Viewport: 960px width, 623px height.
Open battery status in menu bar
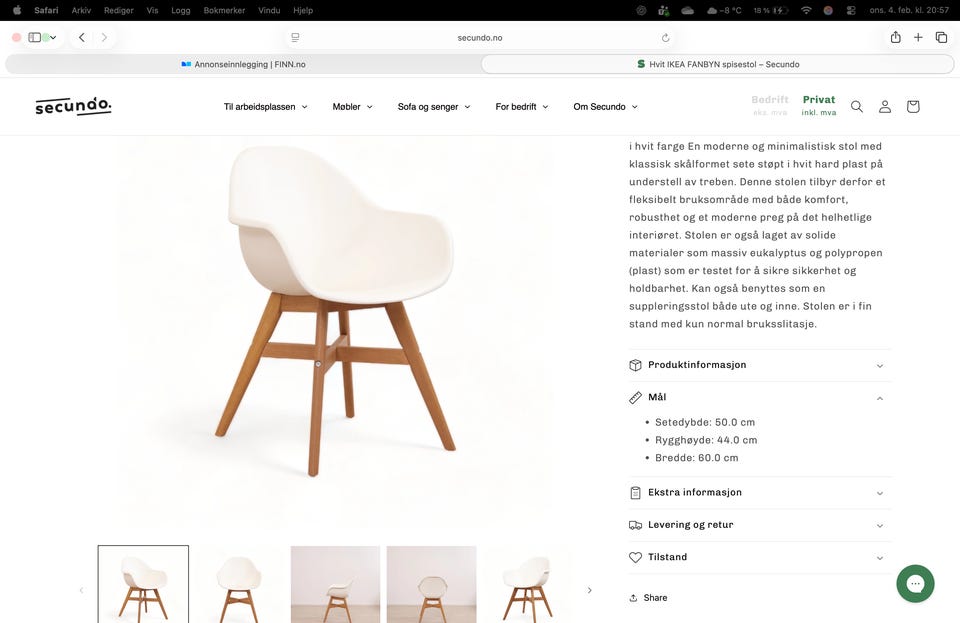point(770,10)
